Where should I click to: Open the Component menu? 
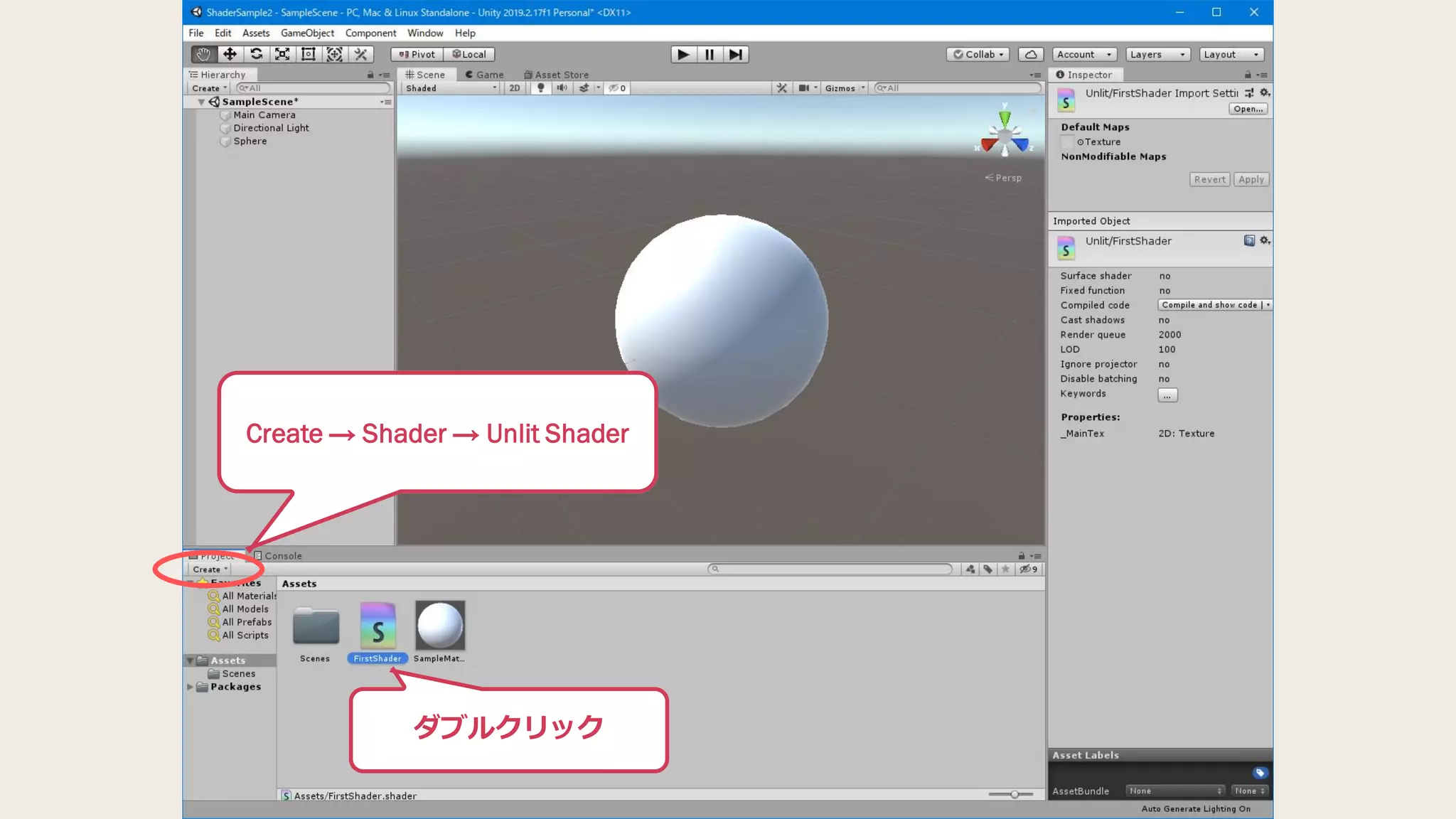(x=370, y=33)
